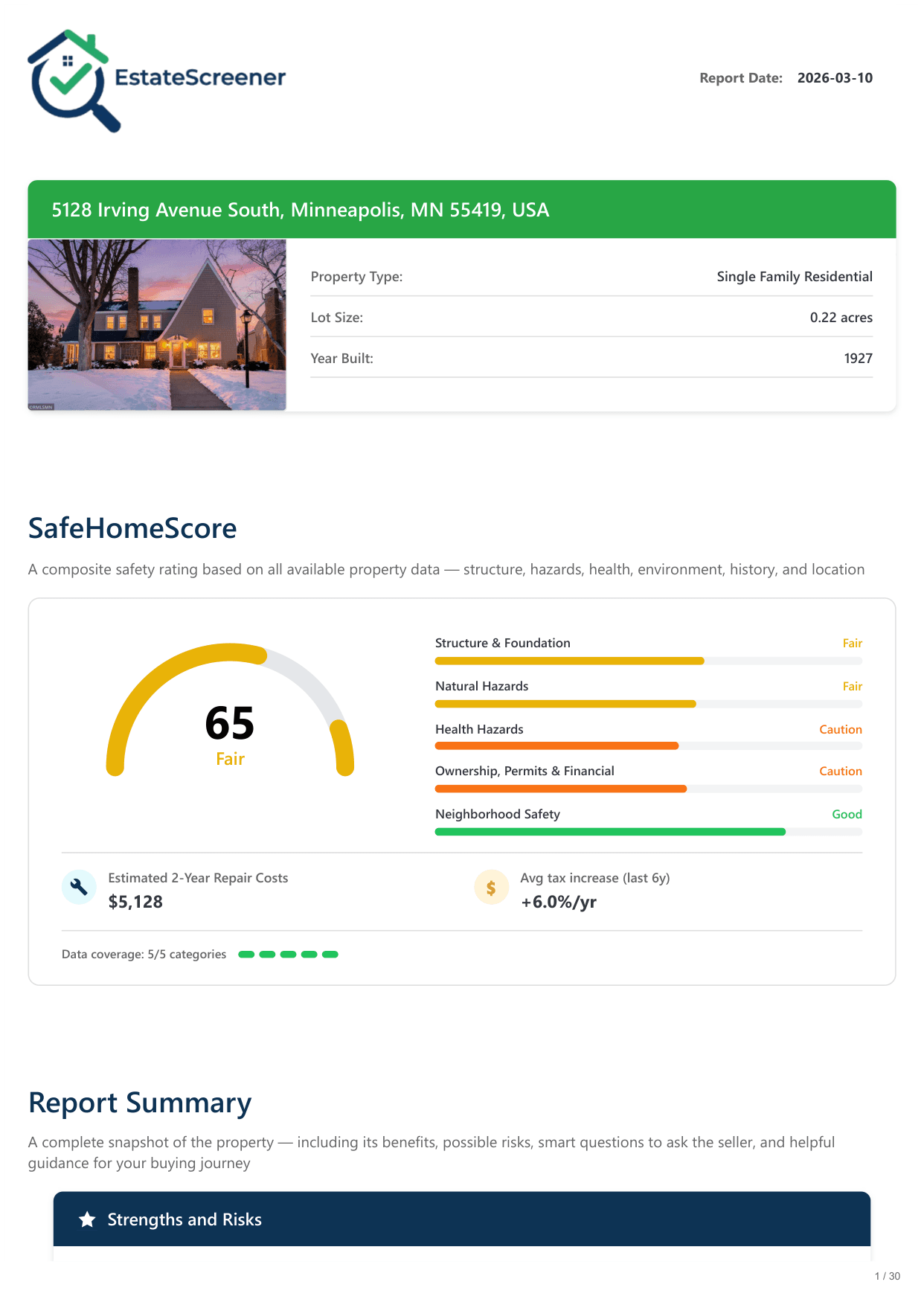
Task: Click the Health Hazards progress bar
Action: (x=649, y=746)
